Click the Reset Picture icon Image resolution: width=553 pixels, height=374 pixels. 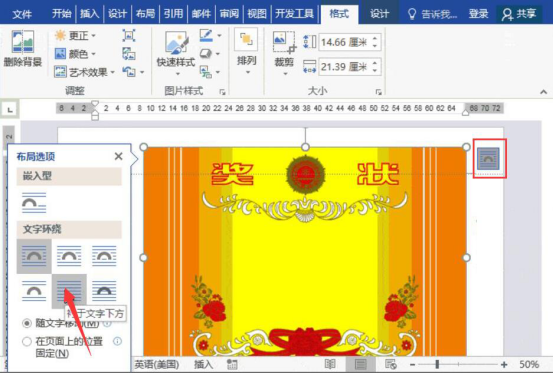click(x=128, y=72)
